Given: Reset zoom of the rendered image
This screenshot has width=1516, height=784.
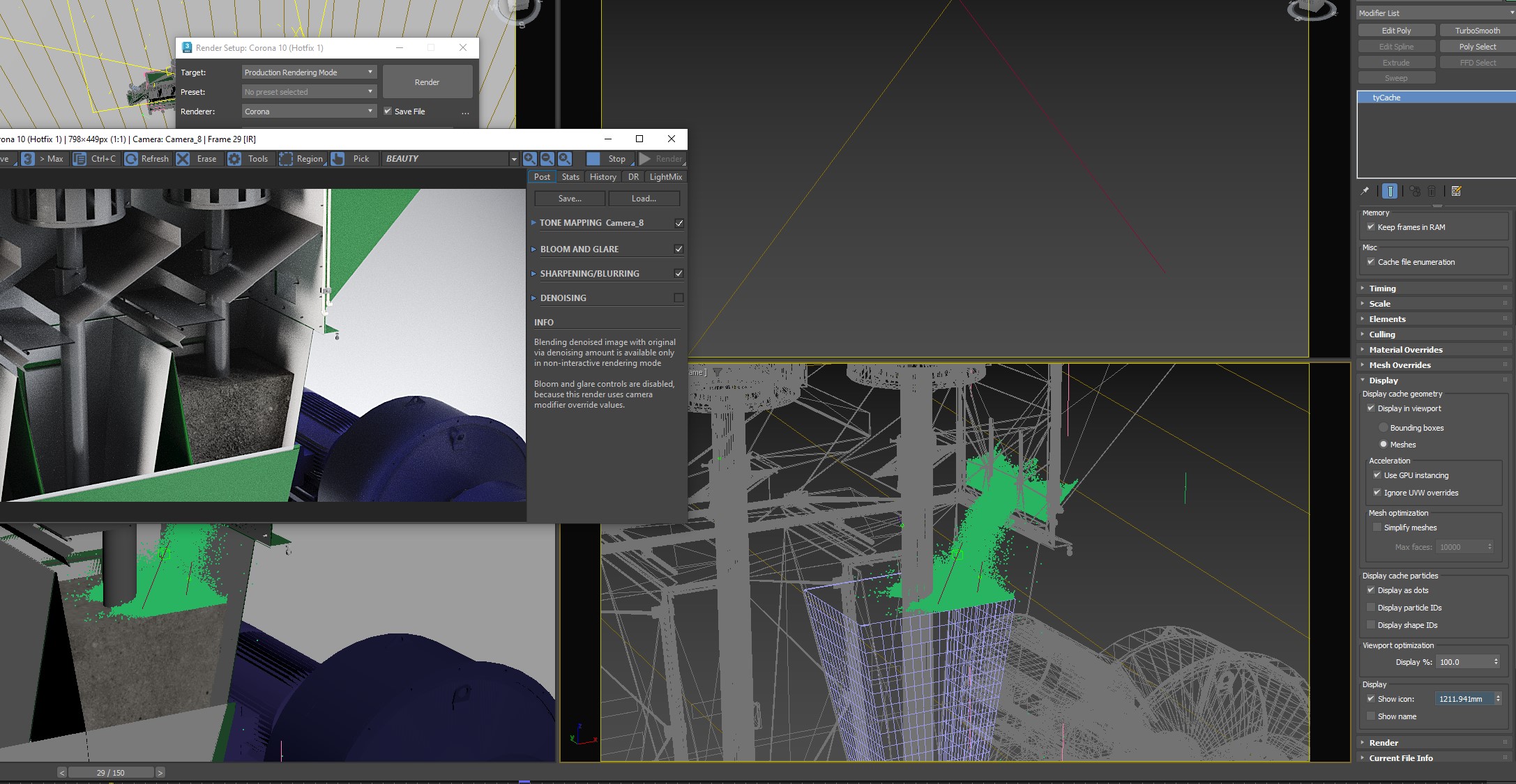Looking at the screenshot, I should tap(565, 159).
